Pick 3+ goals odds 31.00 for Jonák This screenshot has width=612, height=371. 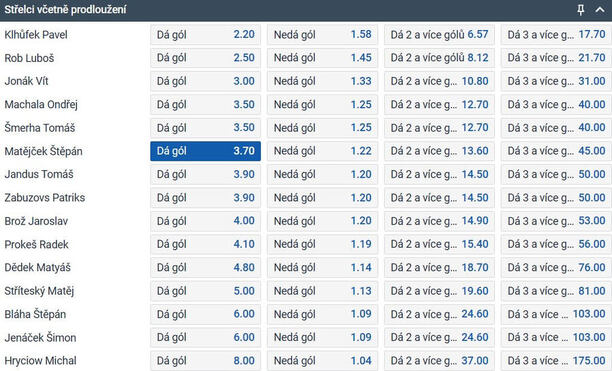click(556, 81)
